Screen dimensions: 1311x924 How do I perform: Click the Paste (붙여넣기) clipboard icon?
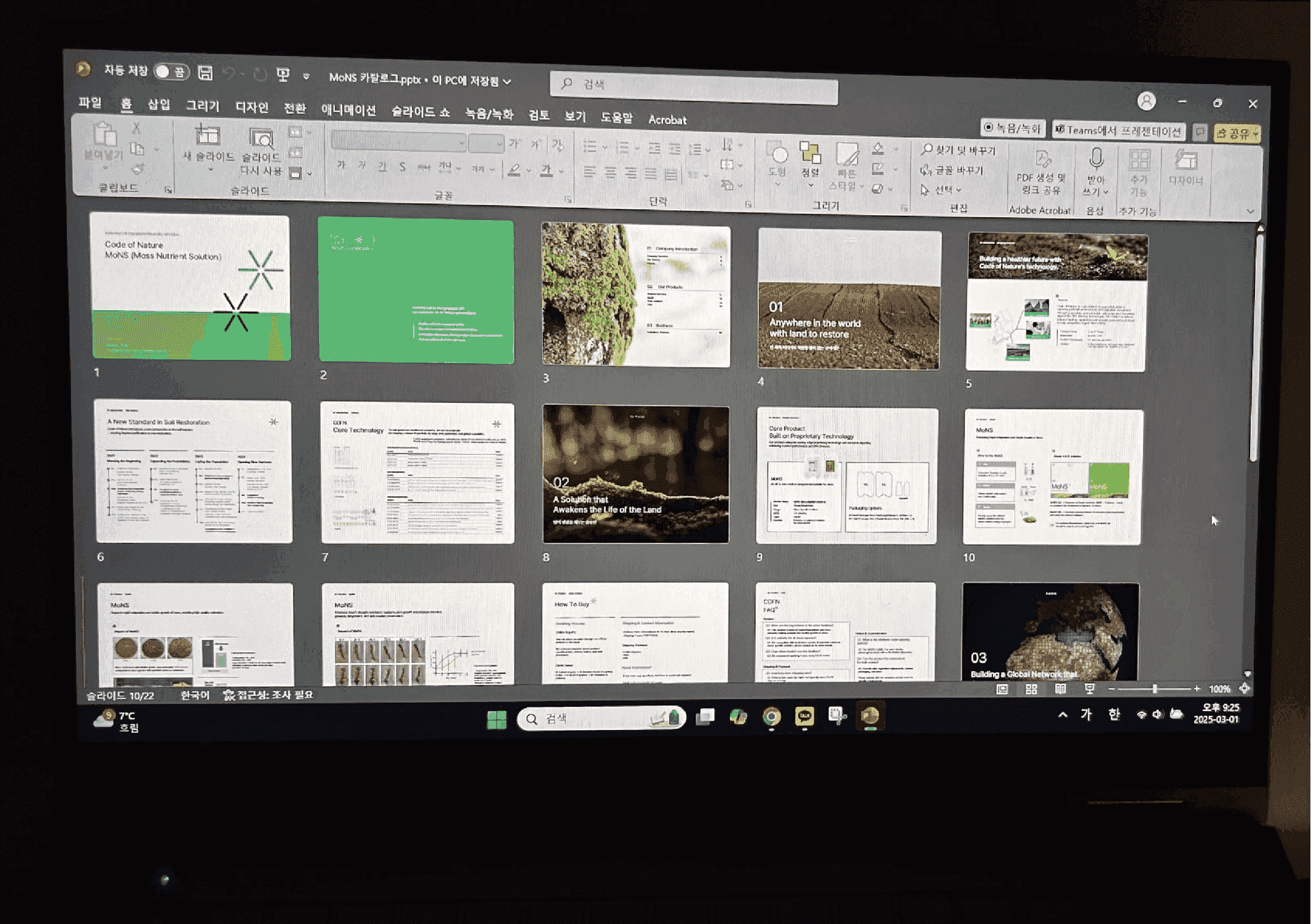(x=104, y=135)
